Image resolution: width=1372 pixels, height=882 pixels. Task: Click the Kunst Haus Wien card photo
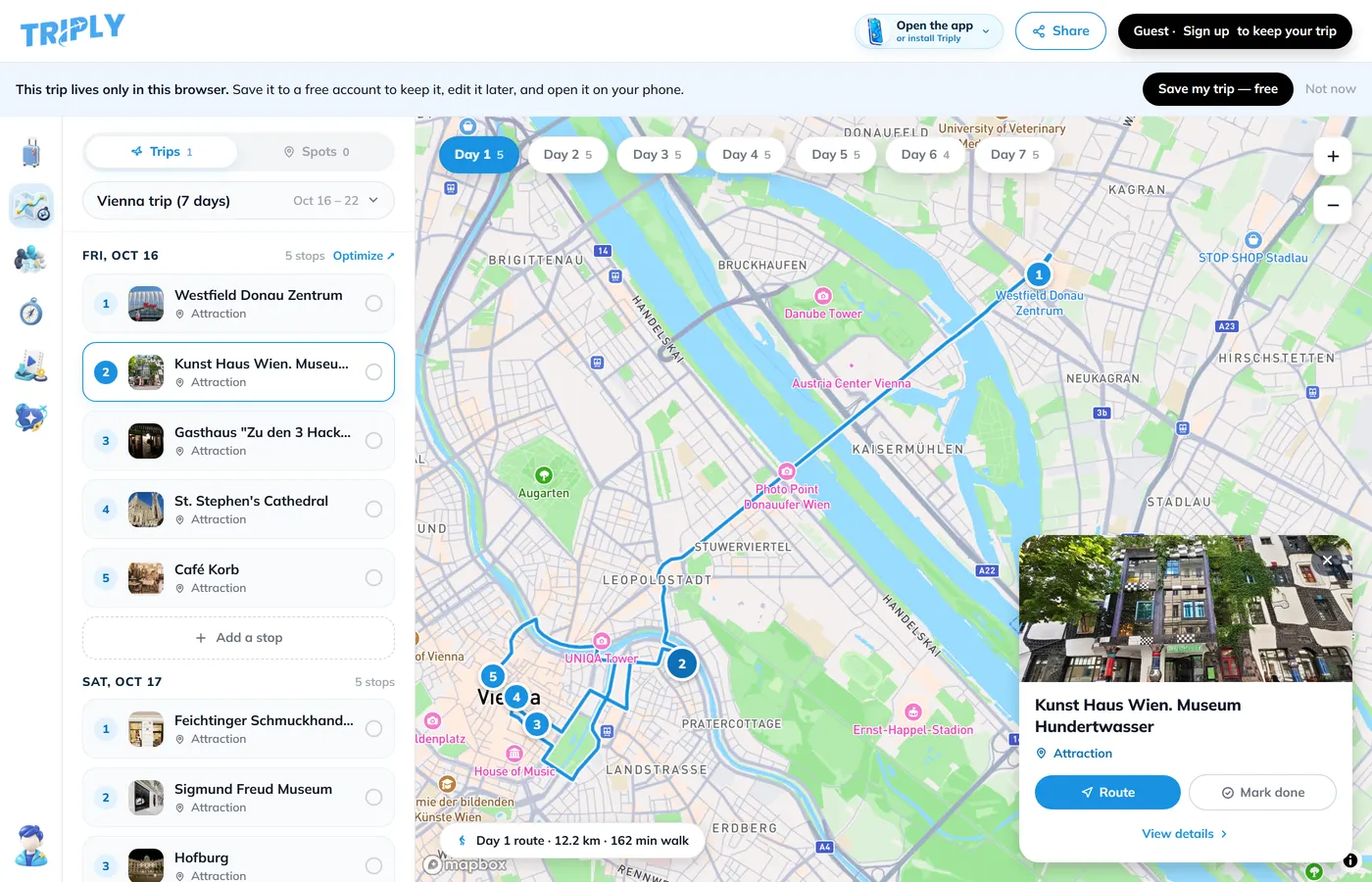pyautogui.click(x=1186, y=609)
